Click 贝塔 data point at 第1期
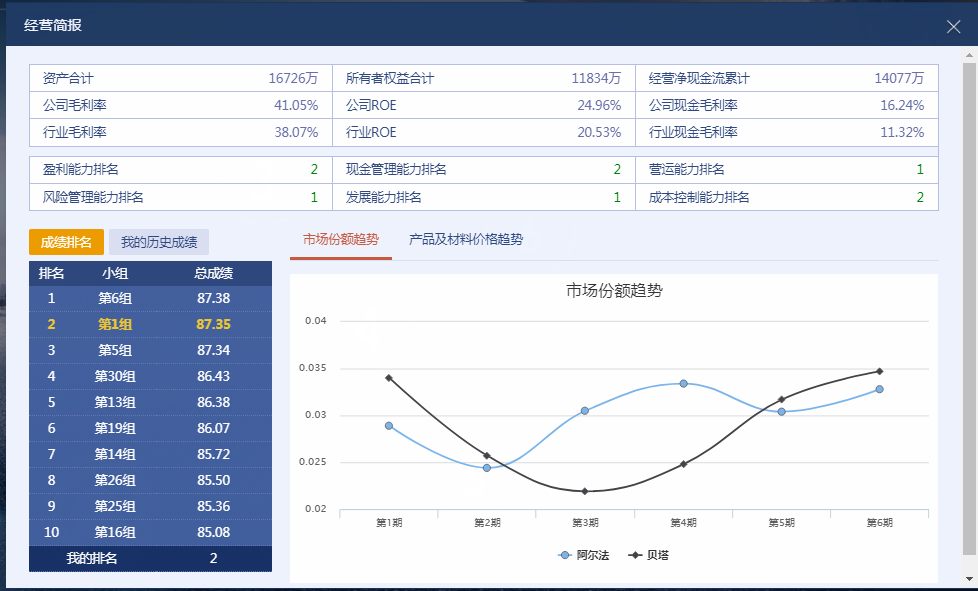This screenshot has width=978, height=591. pos(389,378)
